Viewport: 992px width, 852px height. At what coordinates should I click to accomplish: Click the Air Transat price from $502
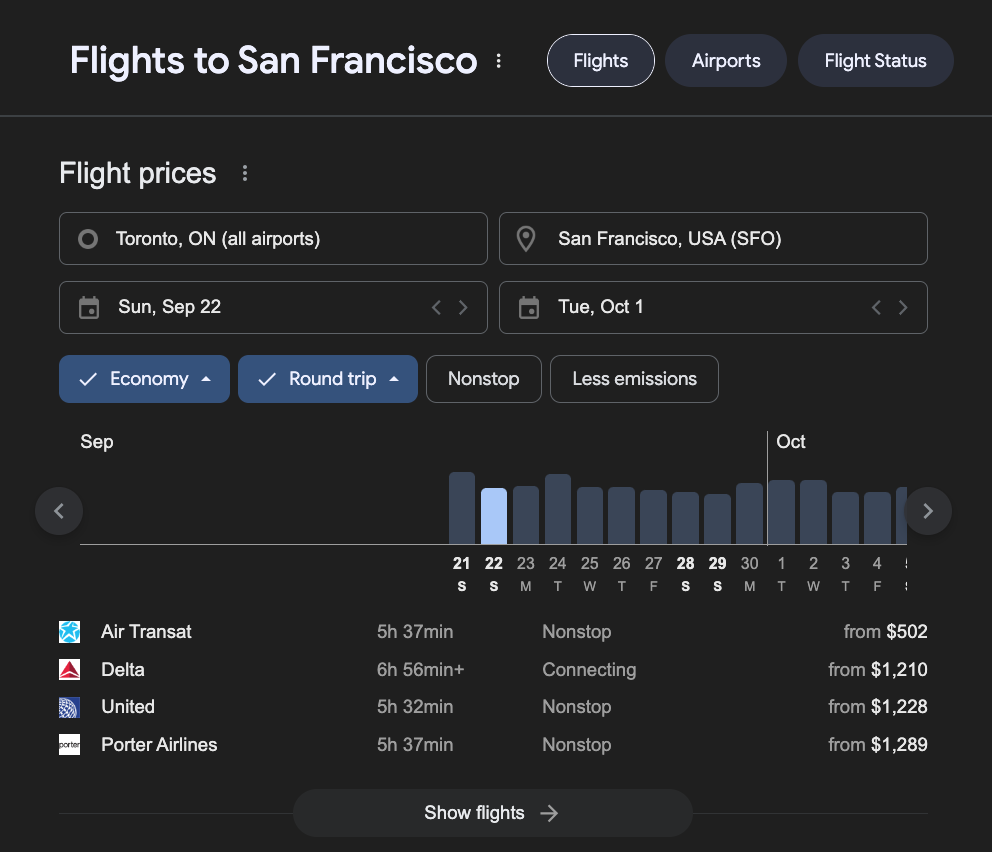tap(885, 631)
